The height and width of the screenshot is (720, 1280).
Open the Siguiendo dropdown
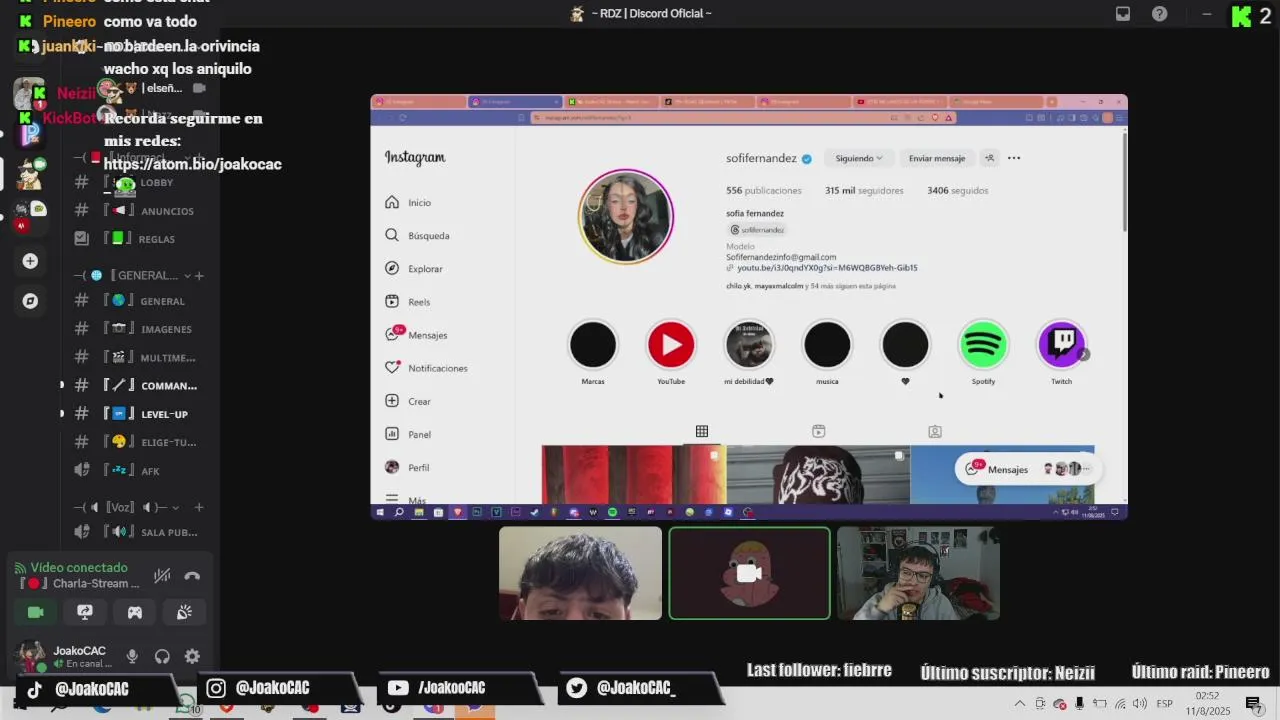point(859,158)
